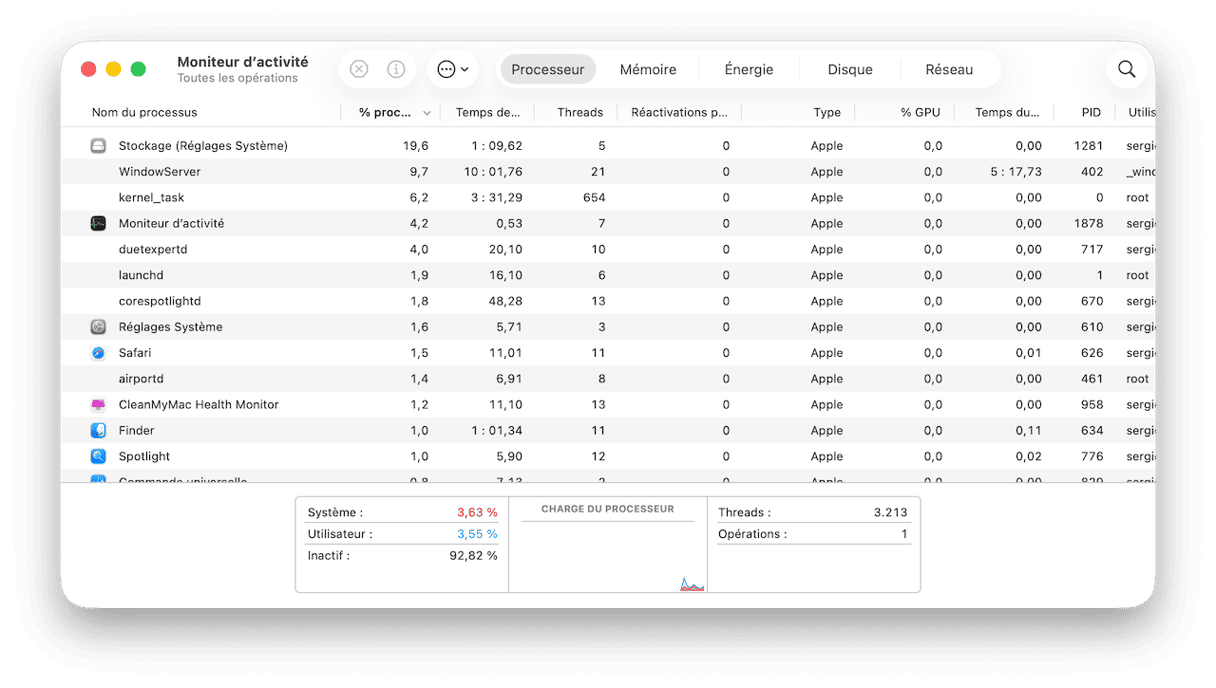Sort by Temps de processeur column
The height and width of the screenshot is (688, 1216).
pos(488,113)
